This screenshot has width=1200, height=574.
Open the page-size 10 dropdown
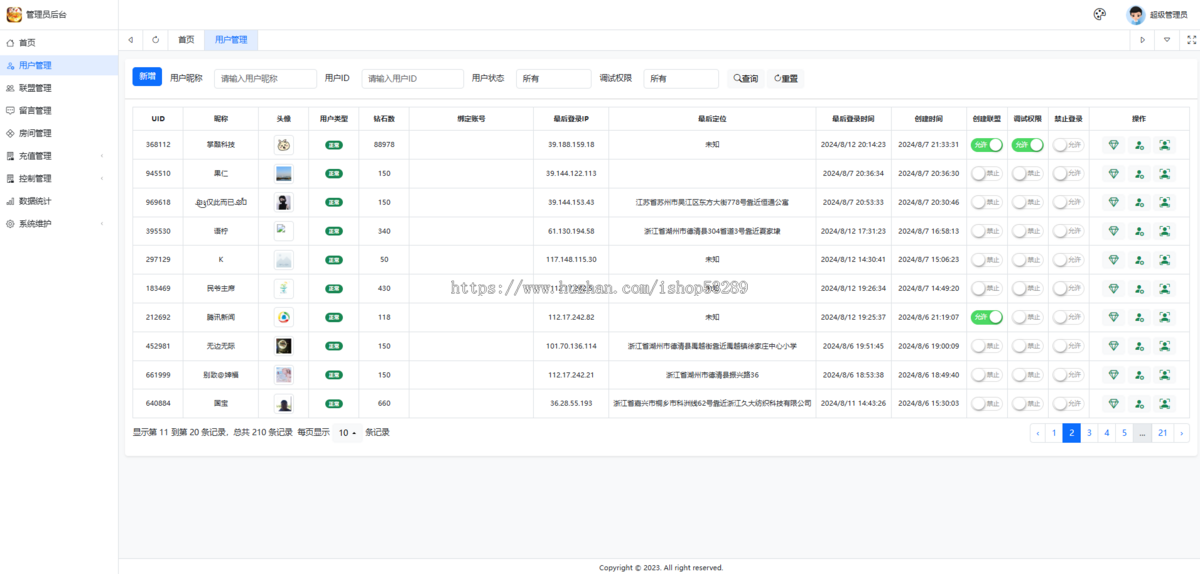pyautogui.click(x=348, y=433)
